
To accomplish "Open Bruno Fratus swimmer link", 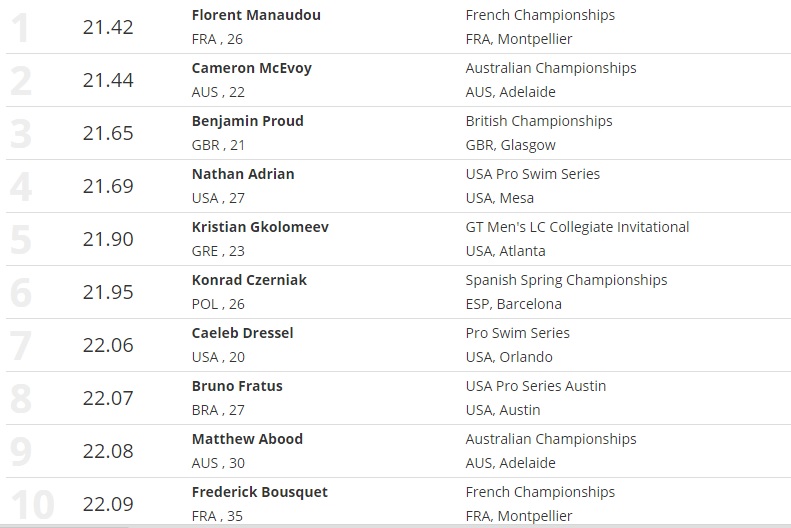I will point(237,386).
